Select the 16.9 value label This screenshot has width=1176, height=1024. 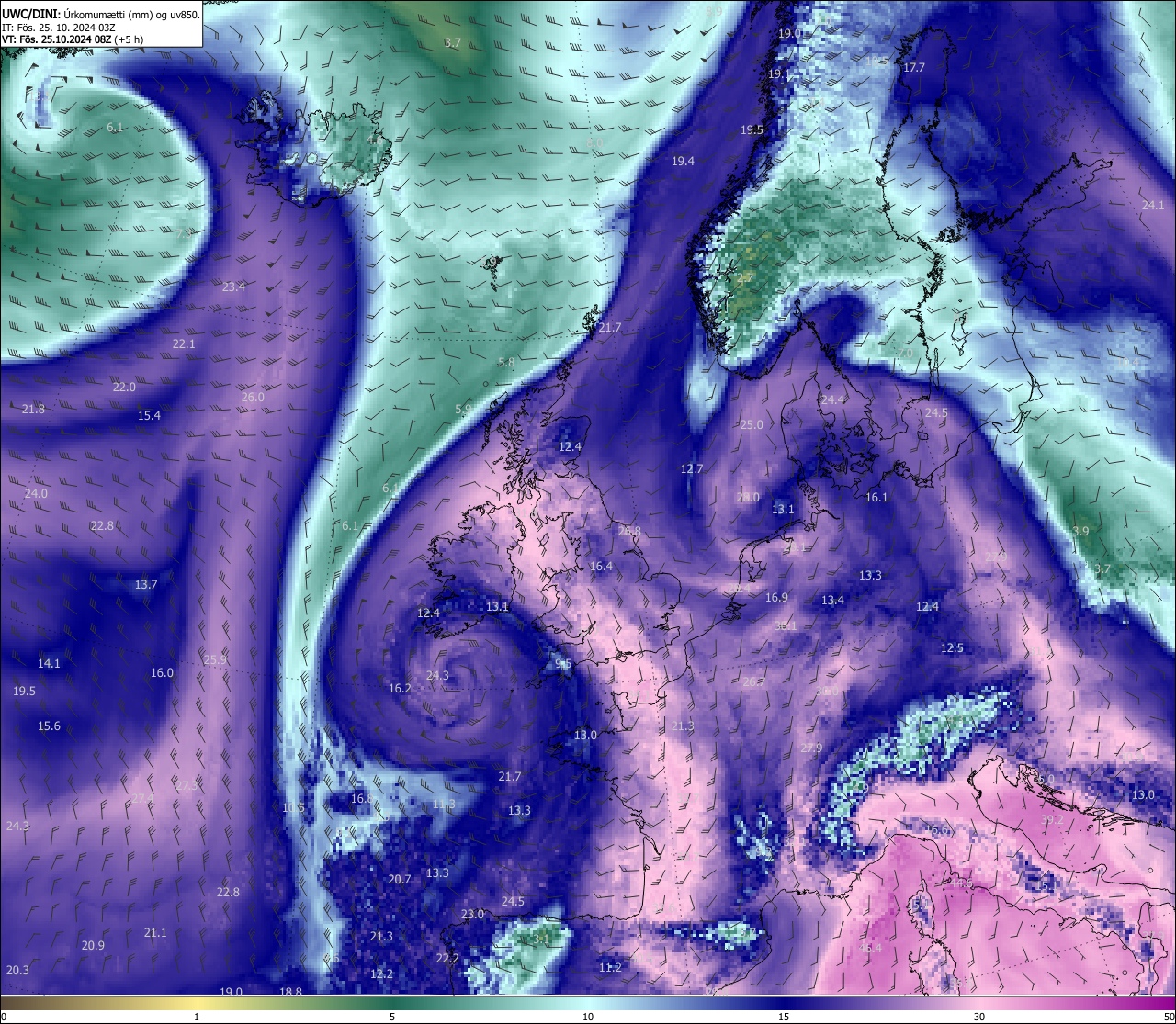776,597
